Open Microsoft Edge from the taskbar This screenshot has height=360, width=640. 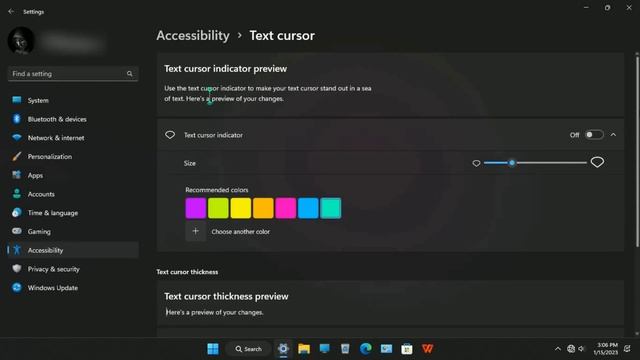coord(366,349)
